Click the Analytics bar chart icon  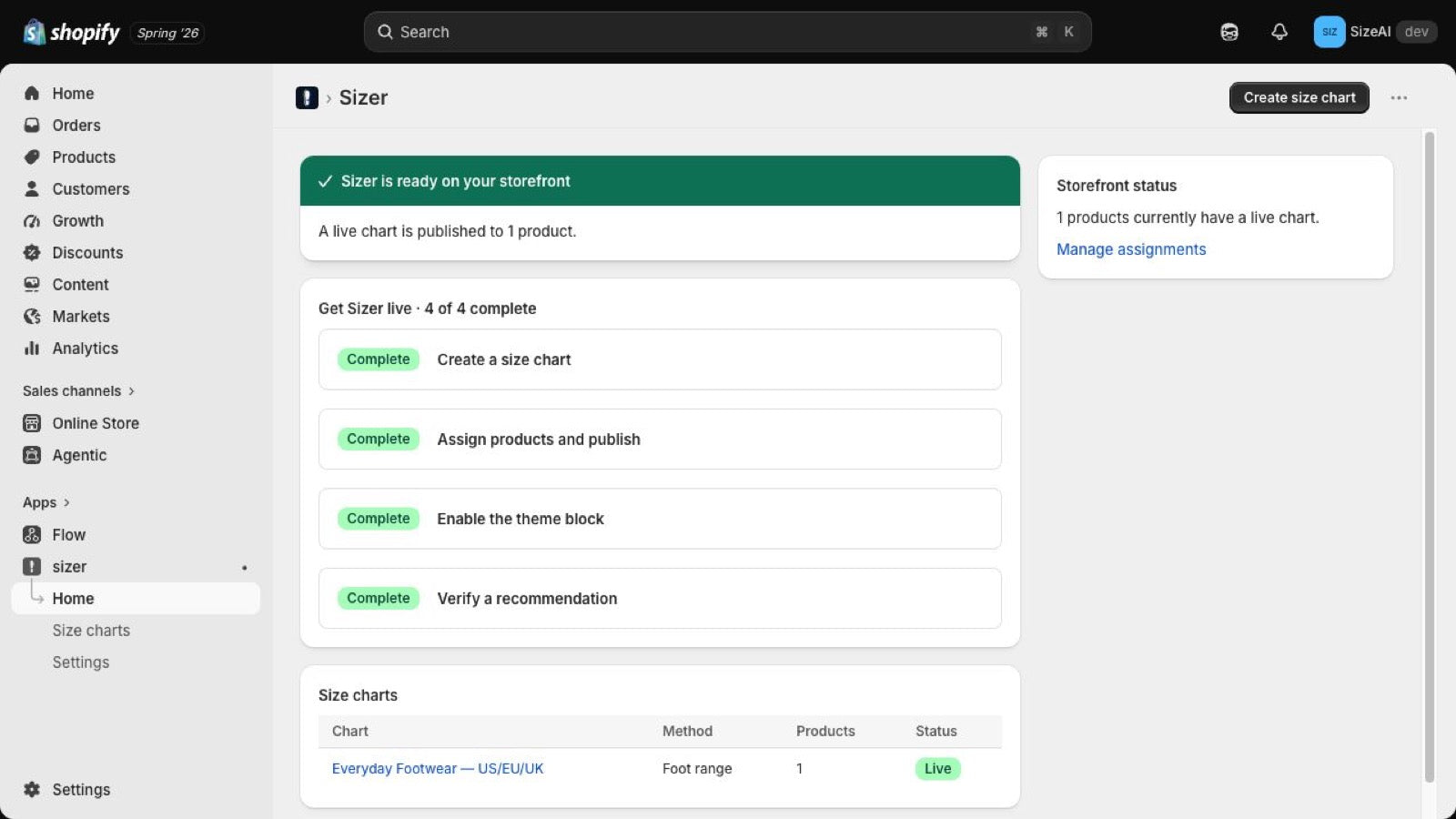32,348
